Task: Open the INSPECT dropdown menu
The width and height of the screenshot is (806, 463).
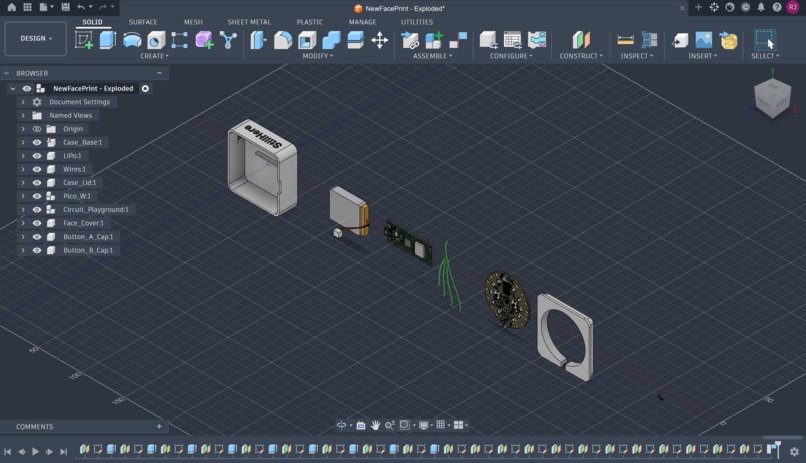Action: pos(636,56)
